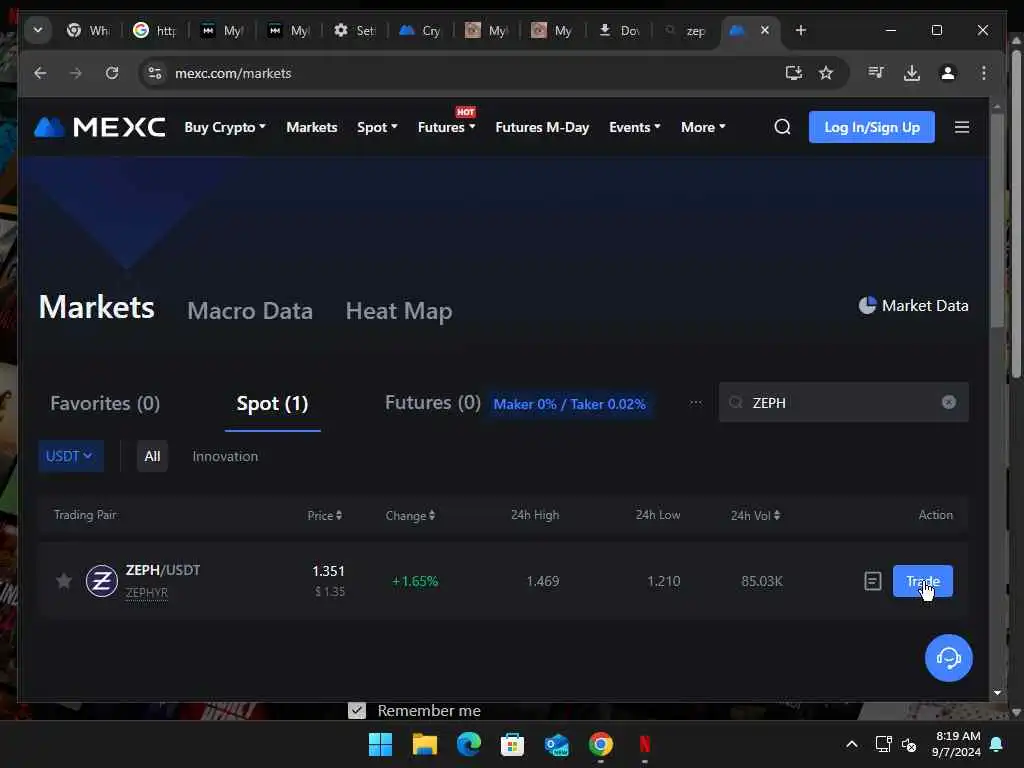Click the Log In/Sign Up button
Viewport: 1024px width, 768px height.
[871, 127]
